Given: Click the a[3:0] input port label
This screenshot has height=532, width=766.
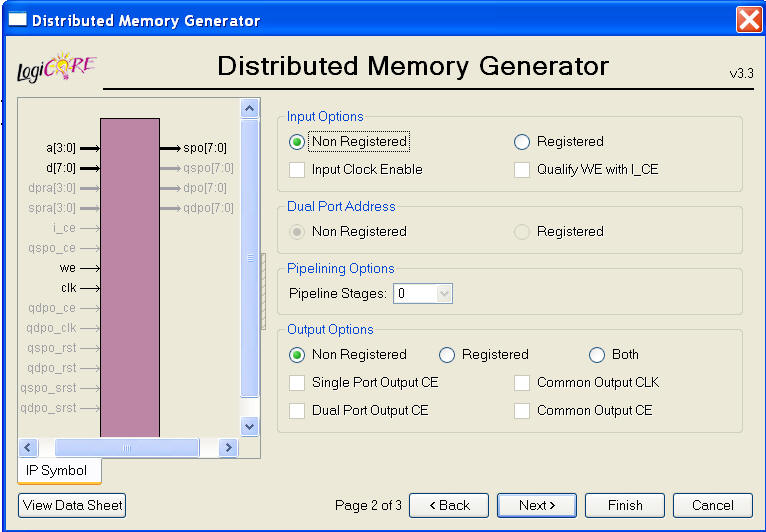Looking at the screenshot, I should (61, 148).
